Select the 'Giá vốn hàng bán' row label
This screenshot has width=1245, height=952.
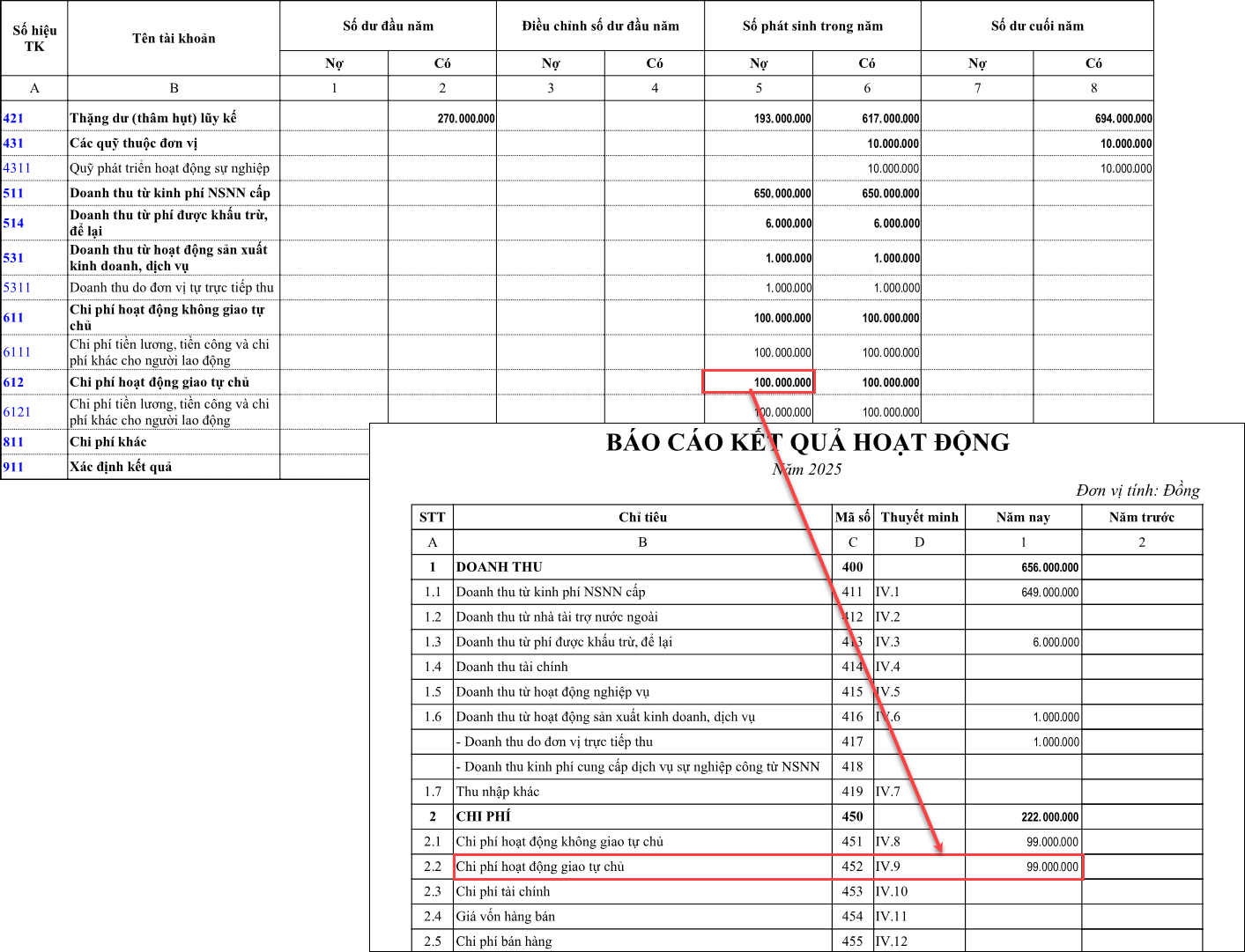pos(506,917)
